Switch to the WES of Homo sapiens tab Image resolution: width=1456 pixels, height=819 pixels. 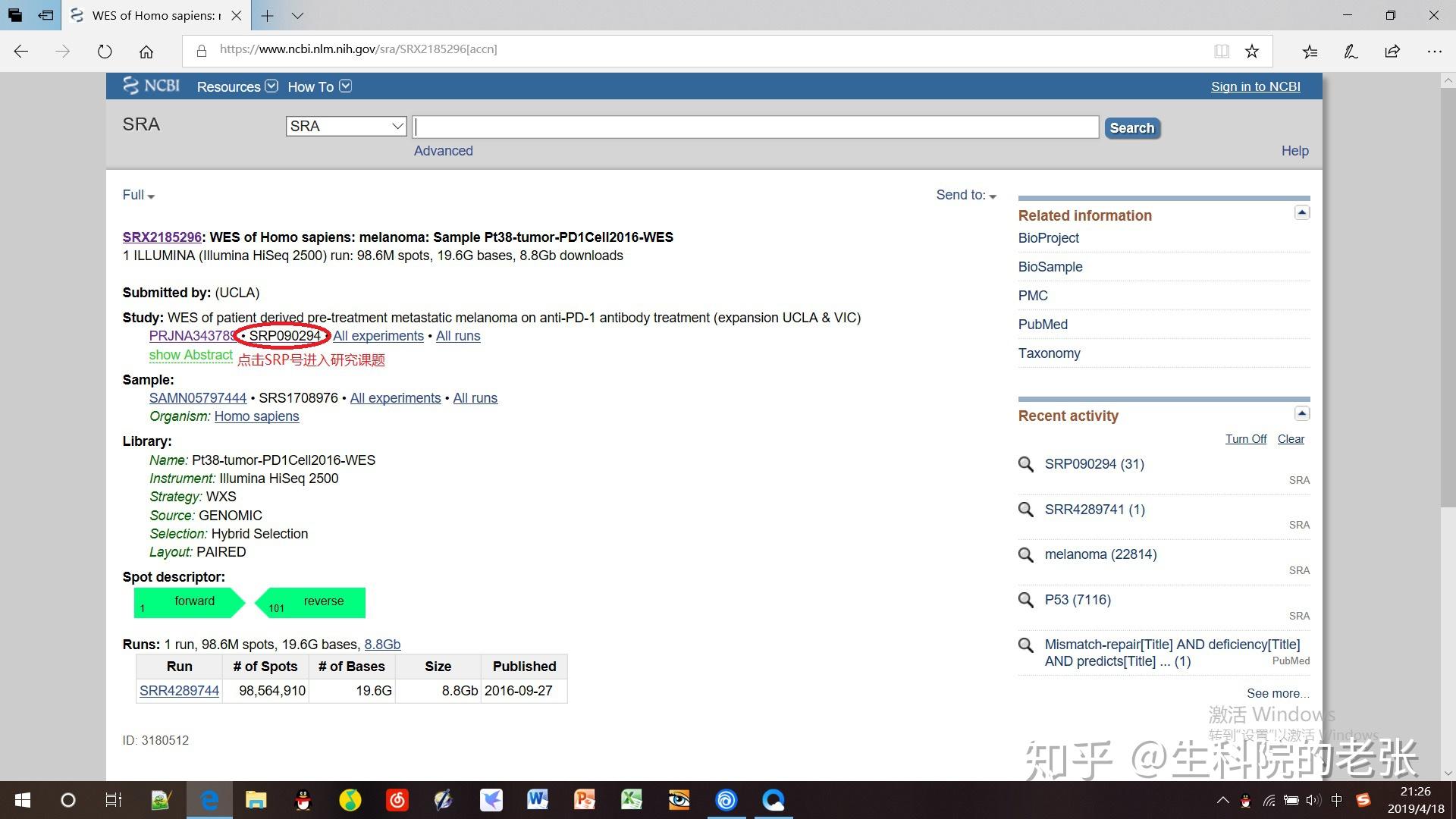coord(152,15)
